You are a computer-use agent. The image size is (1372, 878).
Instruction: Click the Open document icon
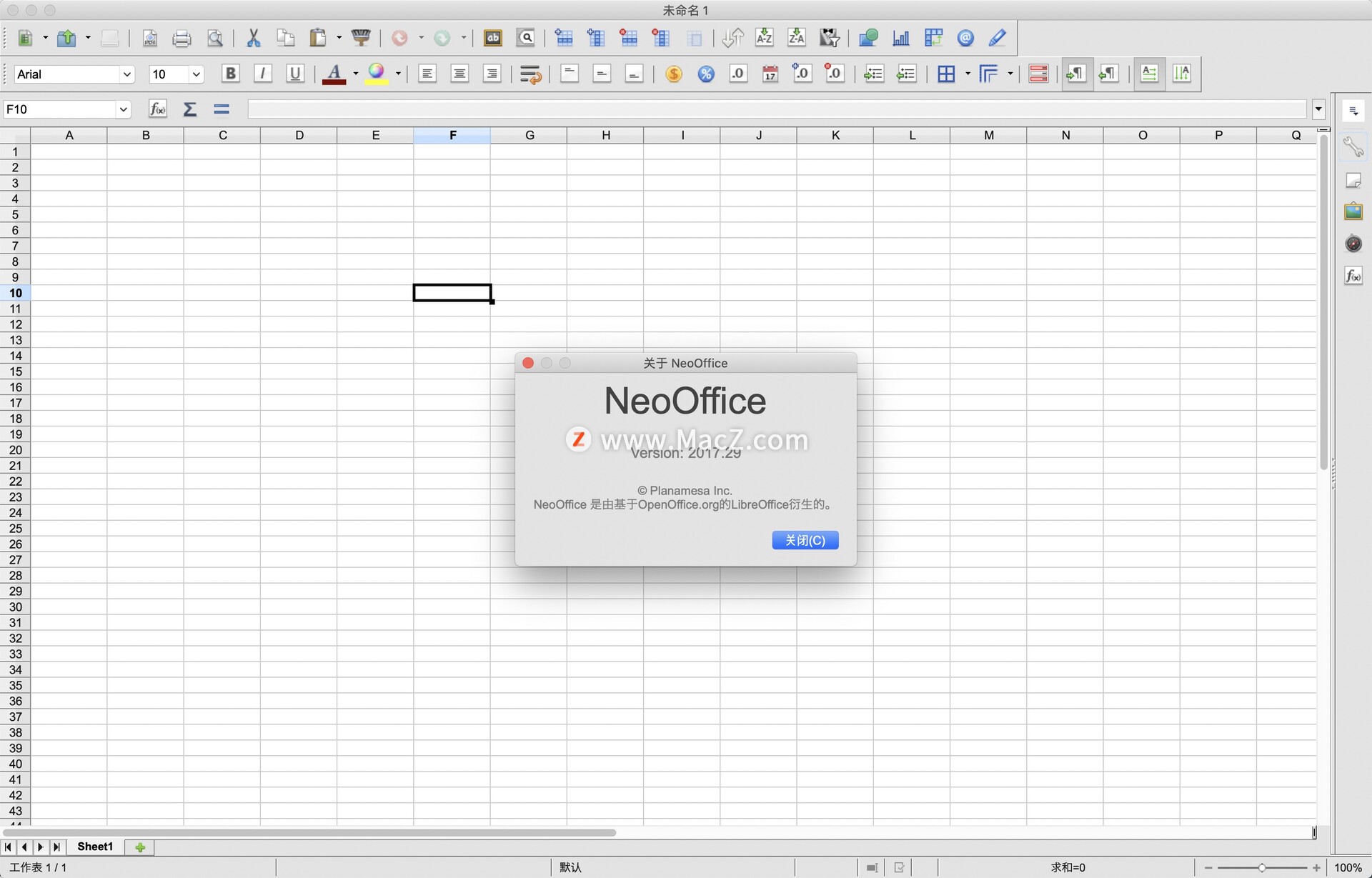click(x=66, y=38)
